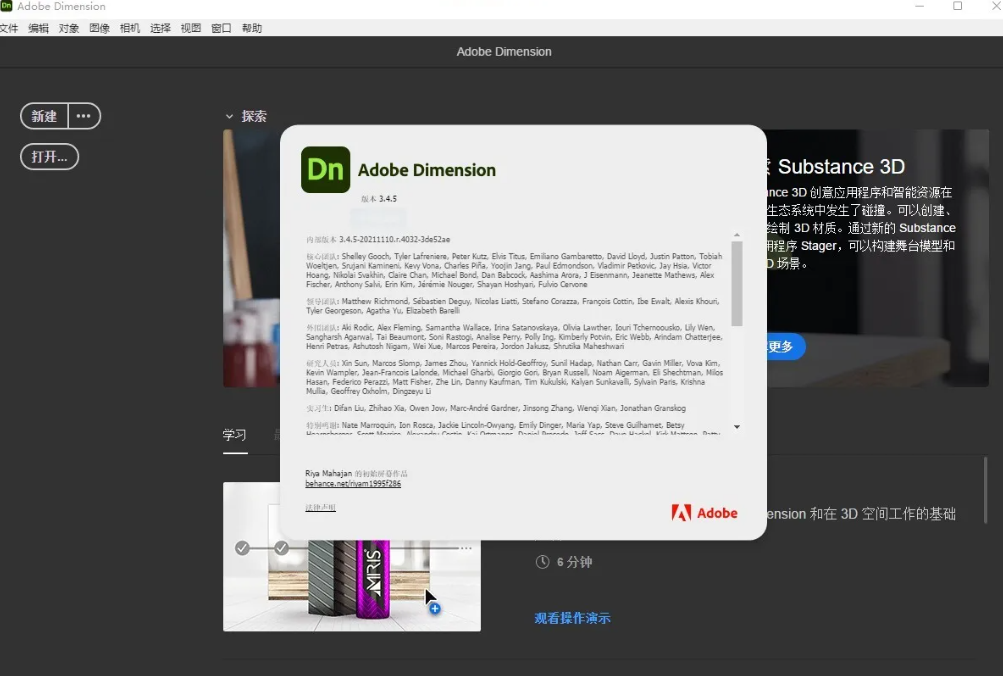Open the behance.net/riyam1995f286 link
This screenshot has height=676, width=1003.
pos(353,484)
